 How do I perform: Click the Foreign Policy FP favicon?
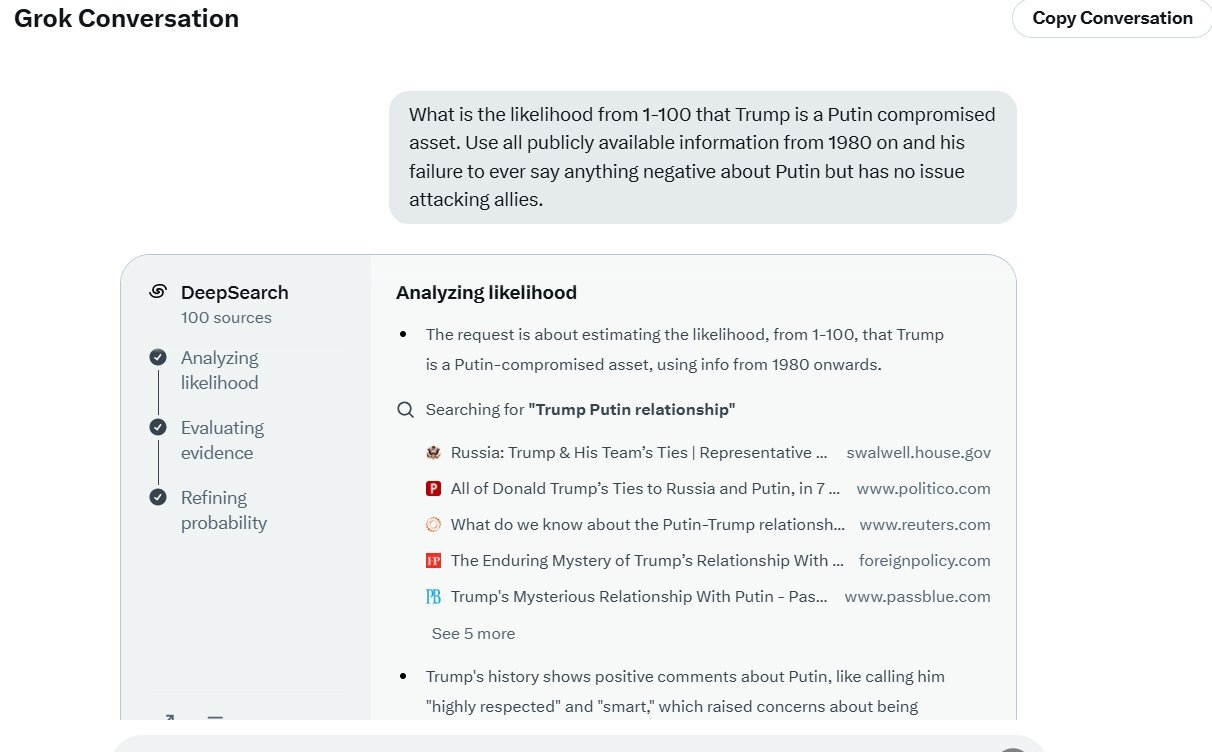(433, 561)
